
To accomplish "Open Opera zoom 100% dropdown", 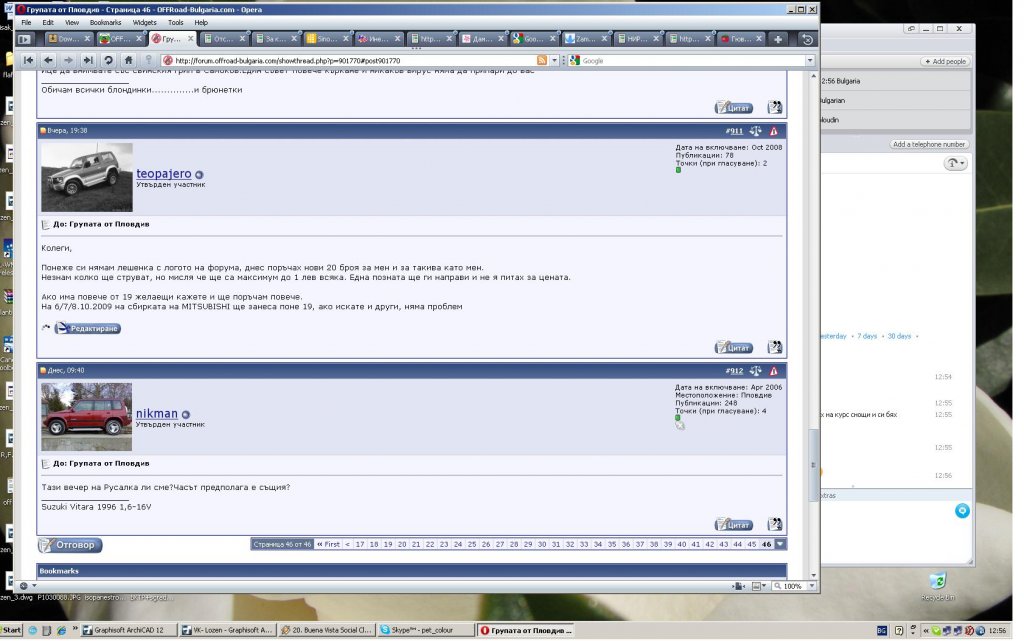I will (x=812, y=586).
